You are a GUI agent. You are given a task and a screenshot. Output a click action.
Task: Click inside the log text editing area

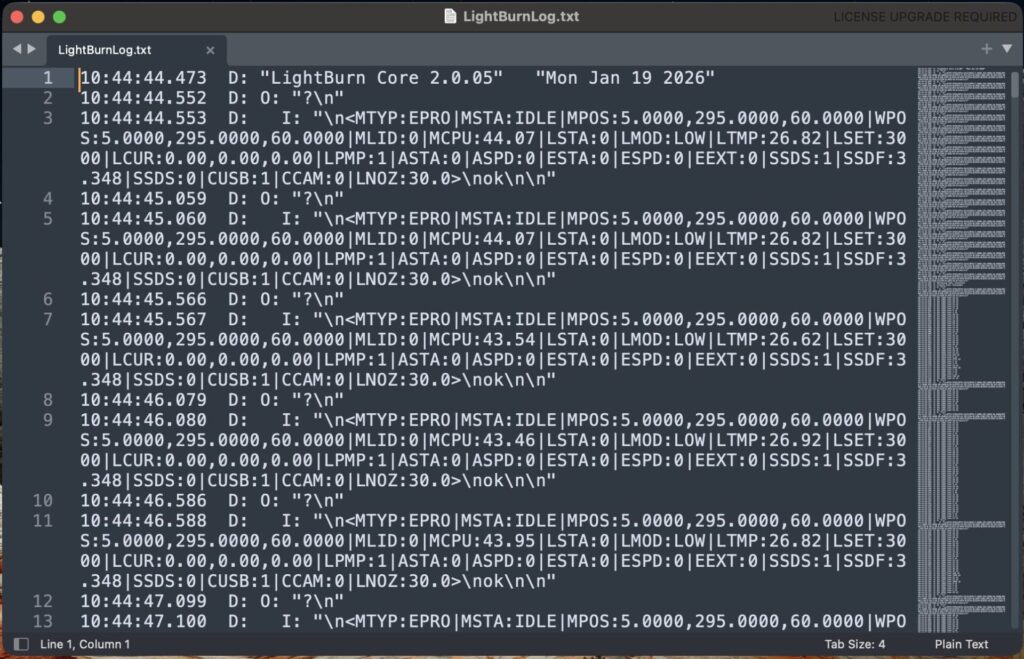[x=450, y=350]
